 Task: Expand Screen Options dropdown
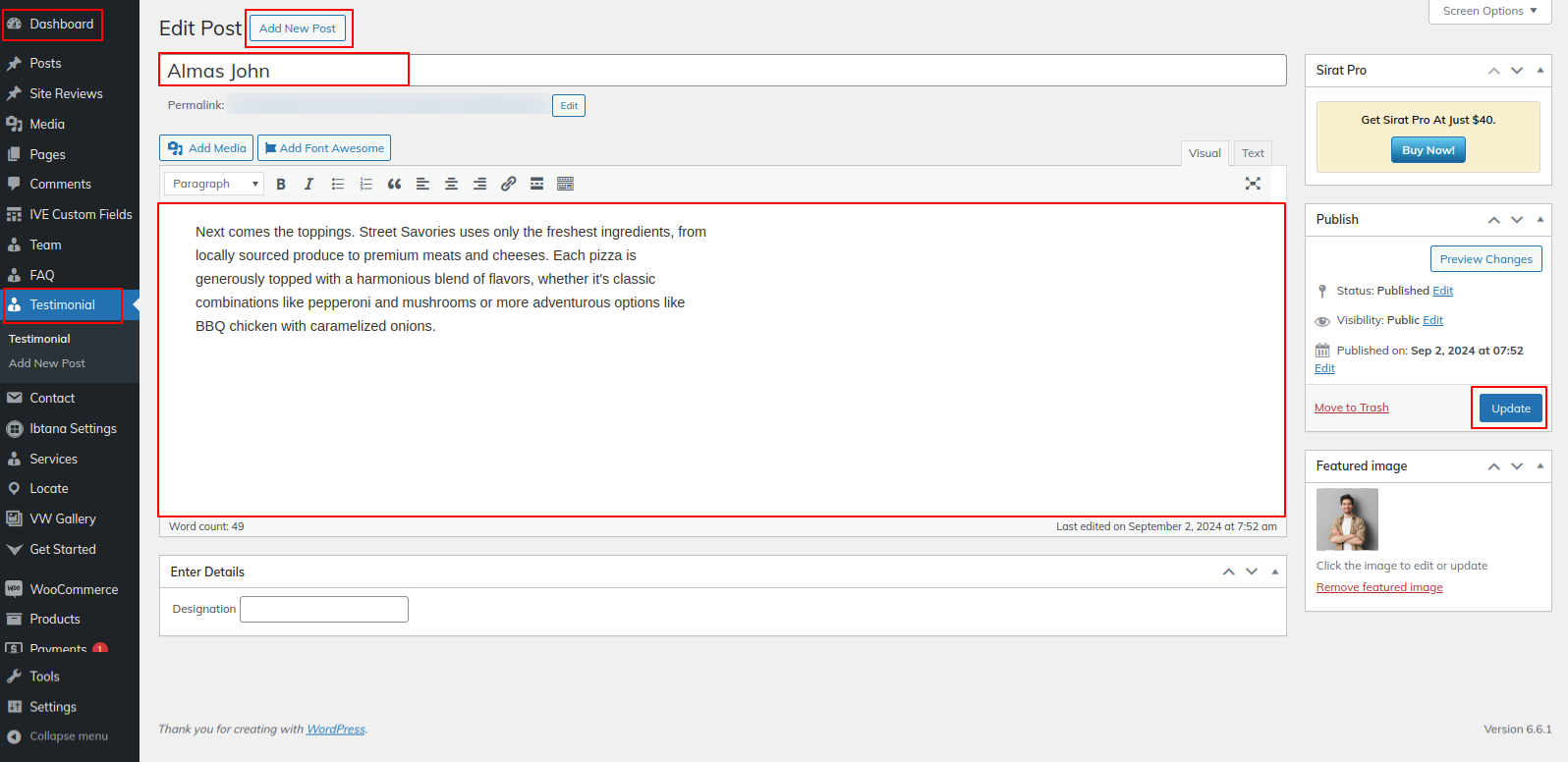[1489, 11]
